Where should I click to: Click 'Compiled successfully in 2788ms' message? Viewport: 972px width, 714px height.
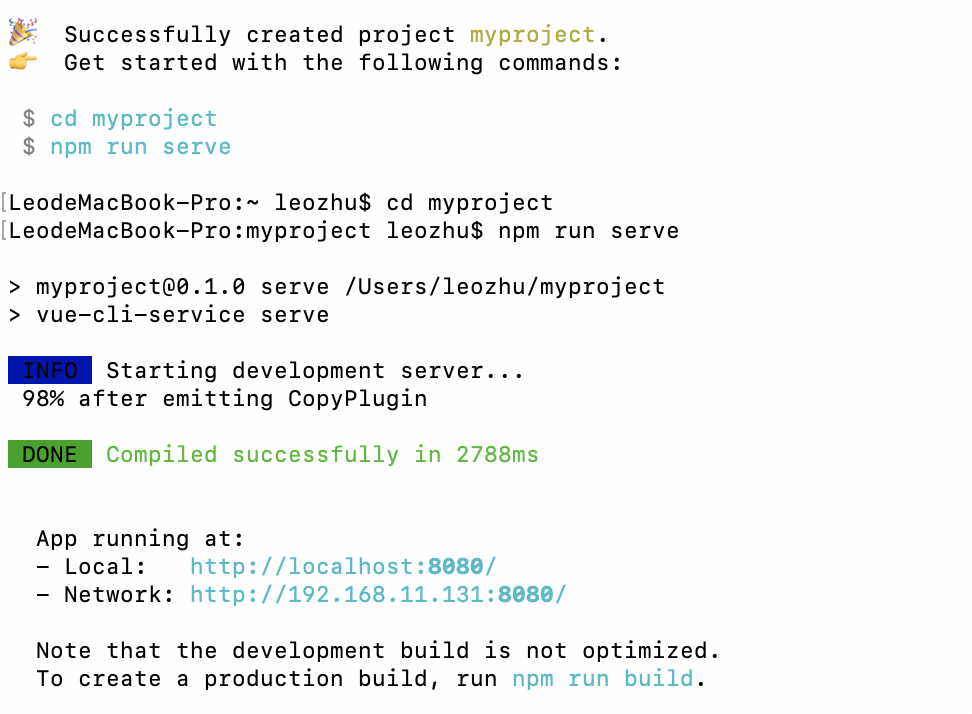click(x=322, y=454)
